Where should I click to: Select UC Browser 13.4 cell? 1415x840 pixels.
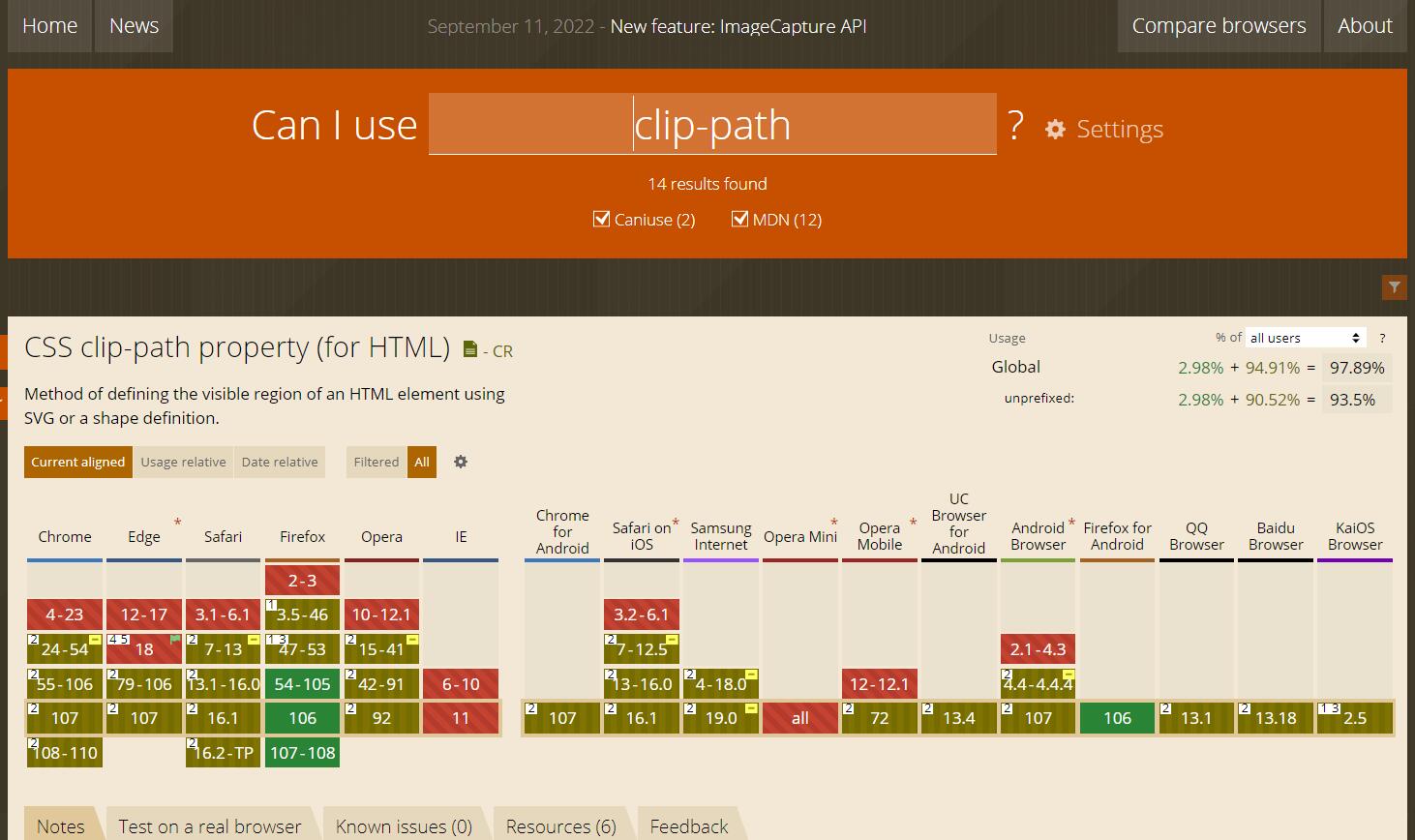point(958,718)
